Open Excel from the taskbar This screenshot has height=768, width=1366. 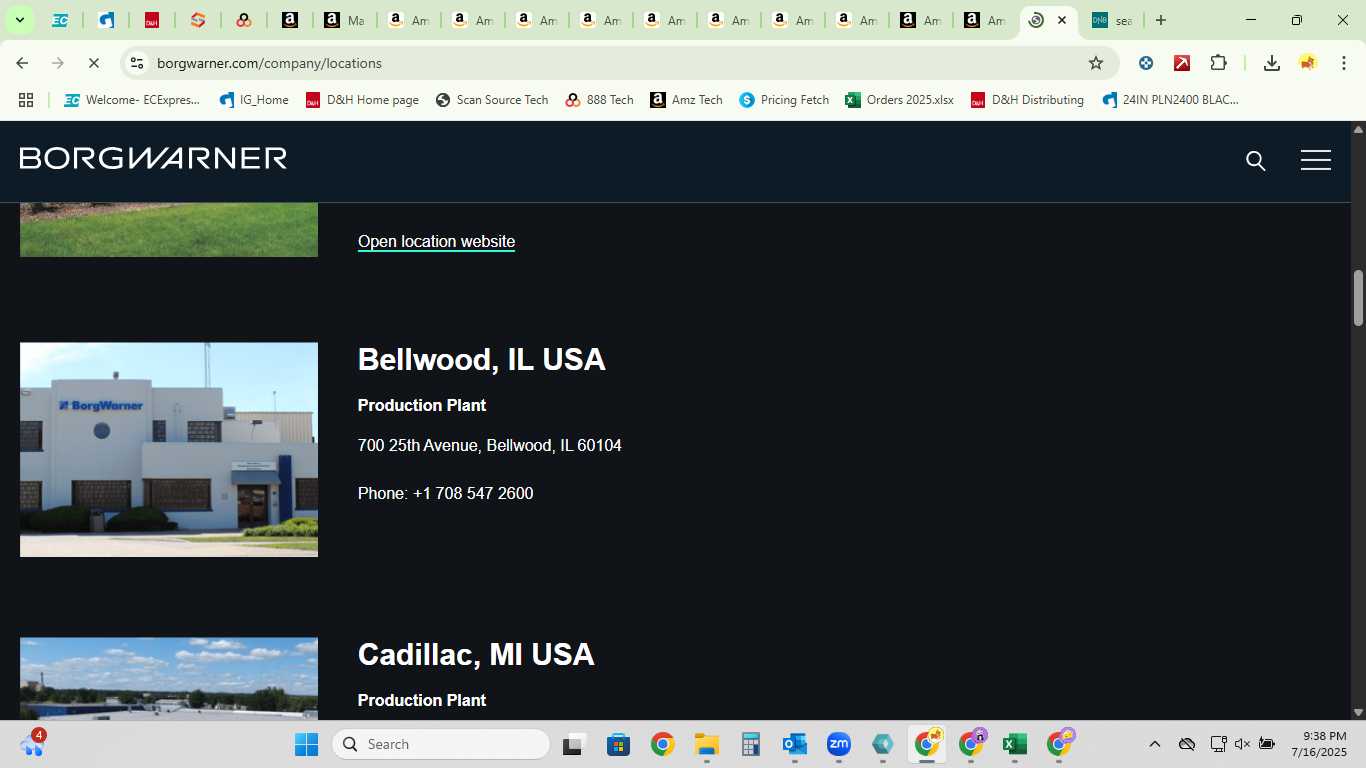(1014, 744)
